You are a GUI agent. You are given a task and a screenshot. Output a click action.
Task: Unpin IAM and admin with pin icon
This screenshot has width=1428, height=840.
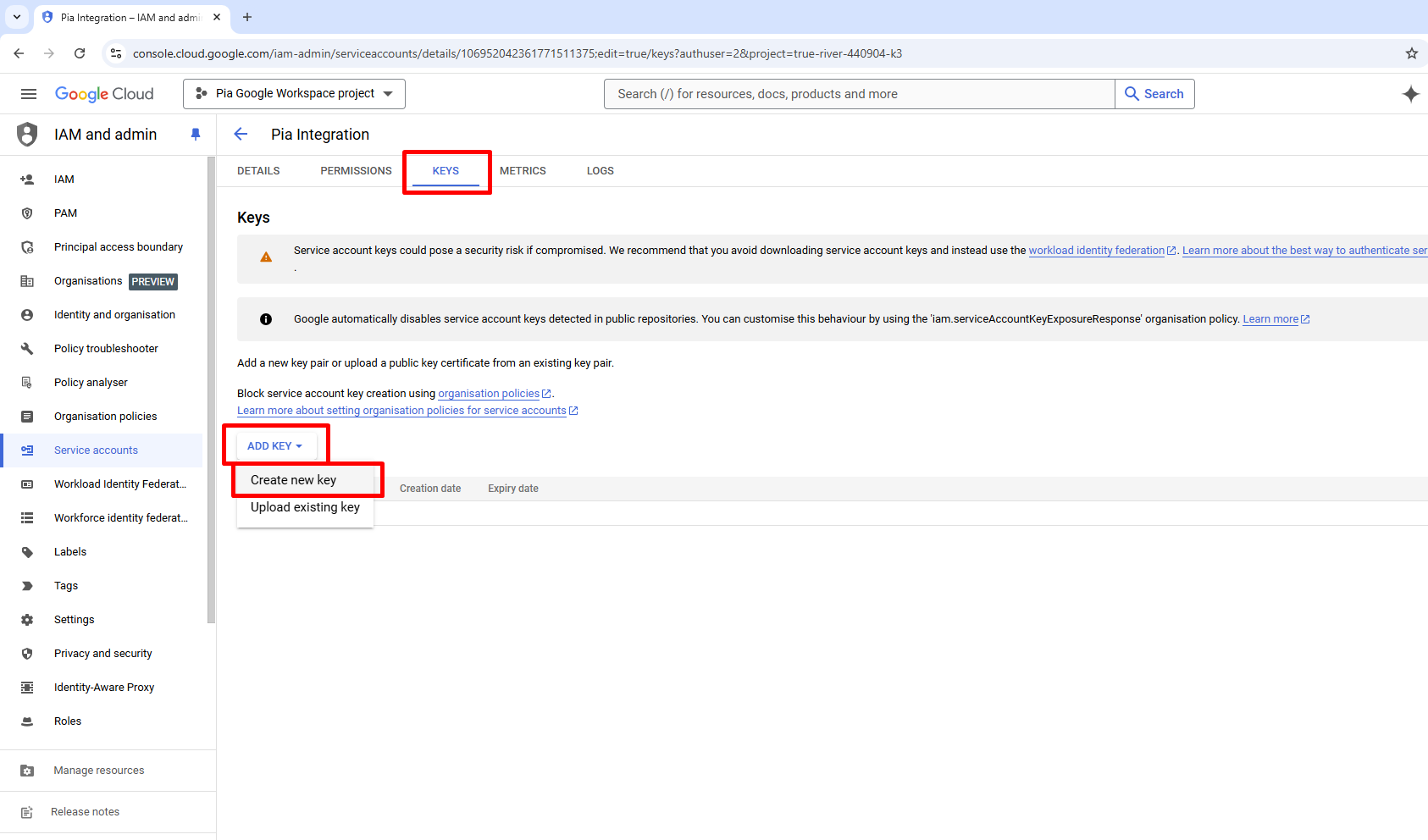point(196,134)
